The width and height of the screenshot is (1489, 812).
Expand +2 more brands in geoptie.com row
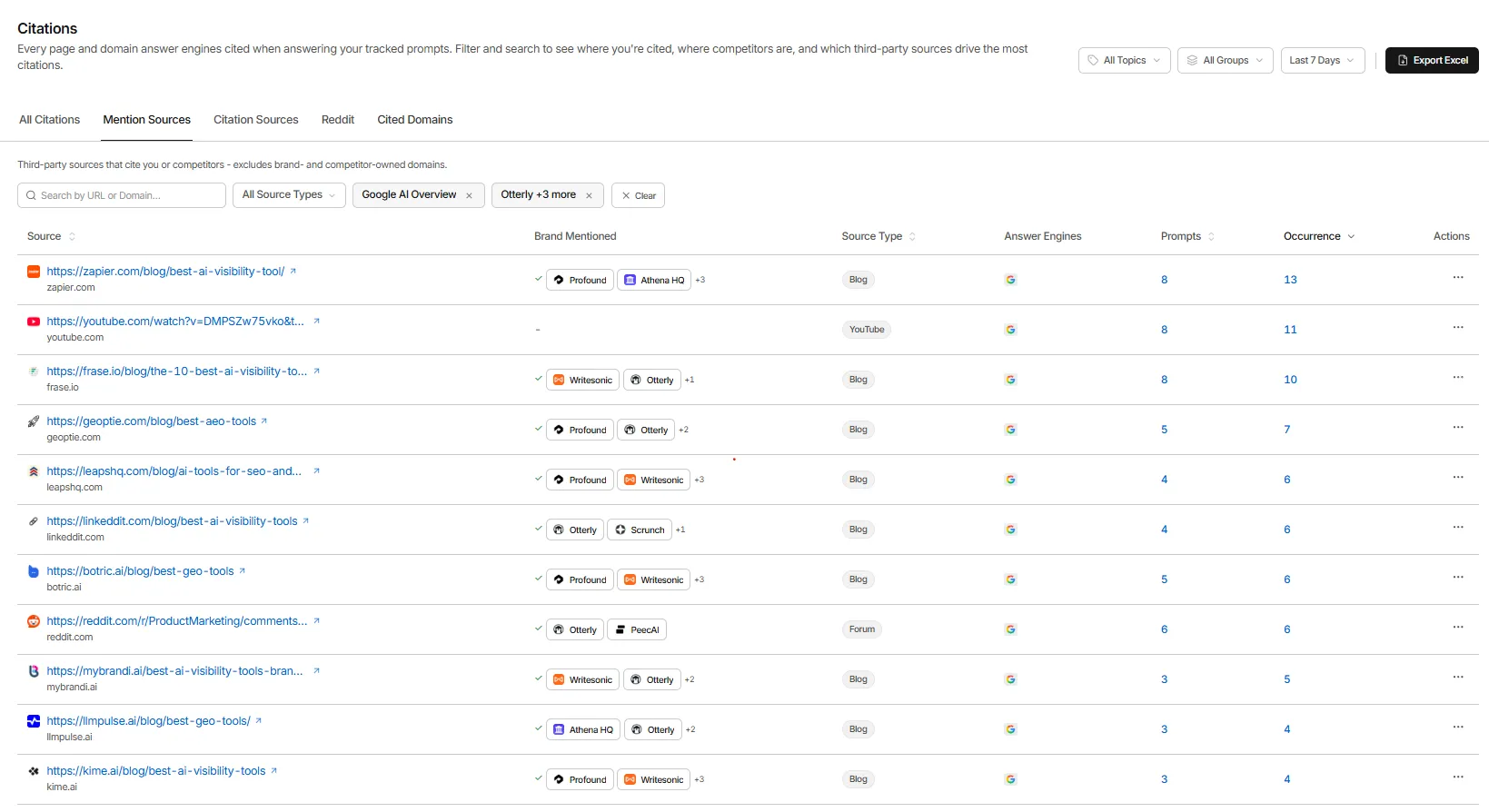684,430
